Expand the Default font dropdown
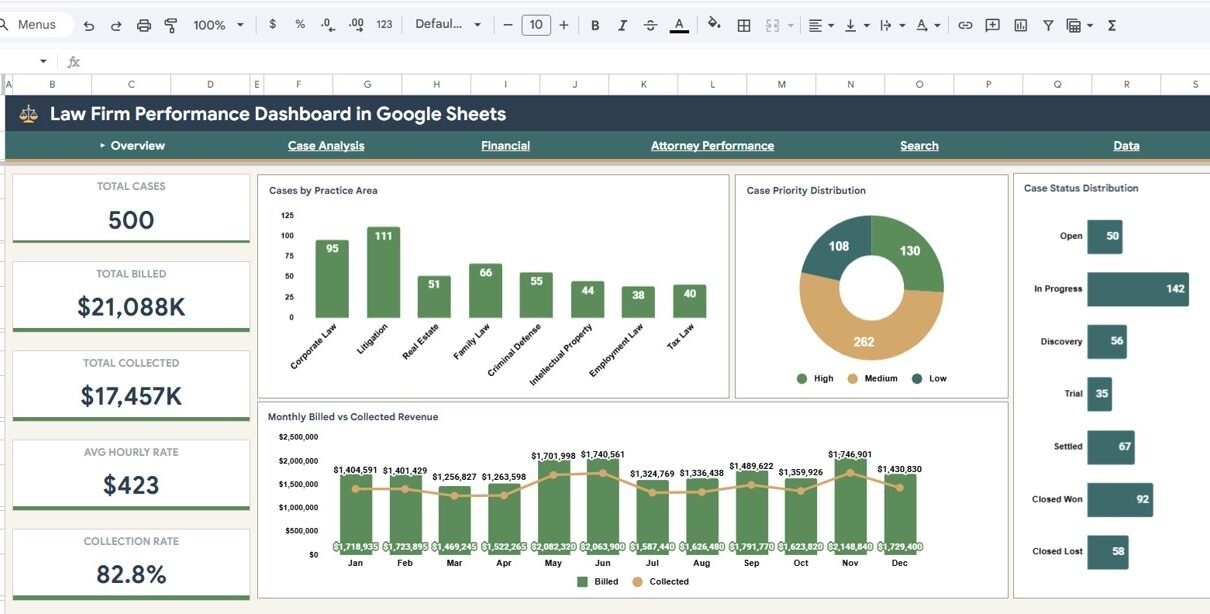 pos(448,25)
